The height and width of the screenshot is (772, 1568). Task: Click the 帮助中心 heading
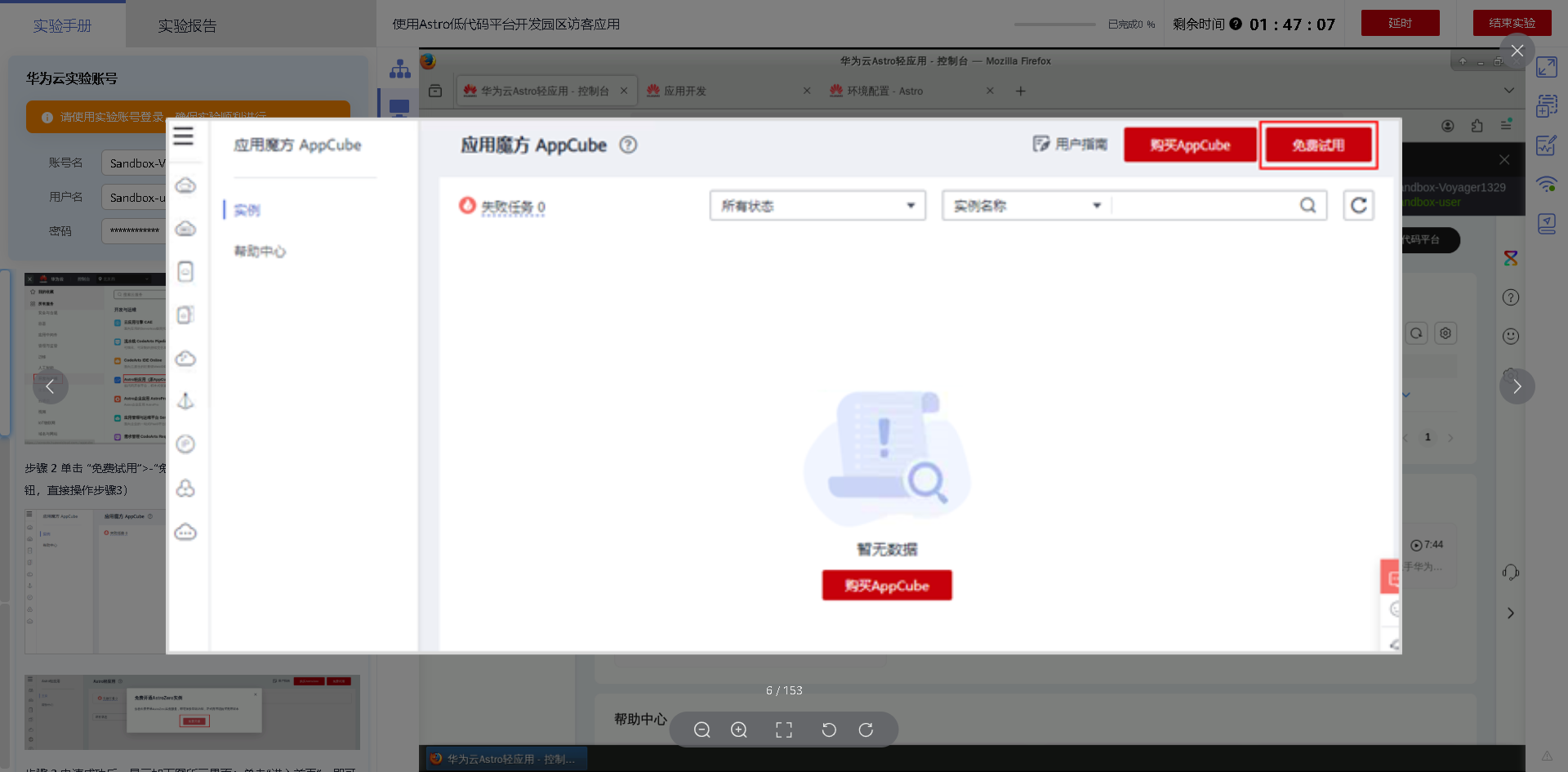[x=640, y=719]
